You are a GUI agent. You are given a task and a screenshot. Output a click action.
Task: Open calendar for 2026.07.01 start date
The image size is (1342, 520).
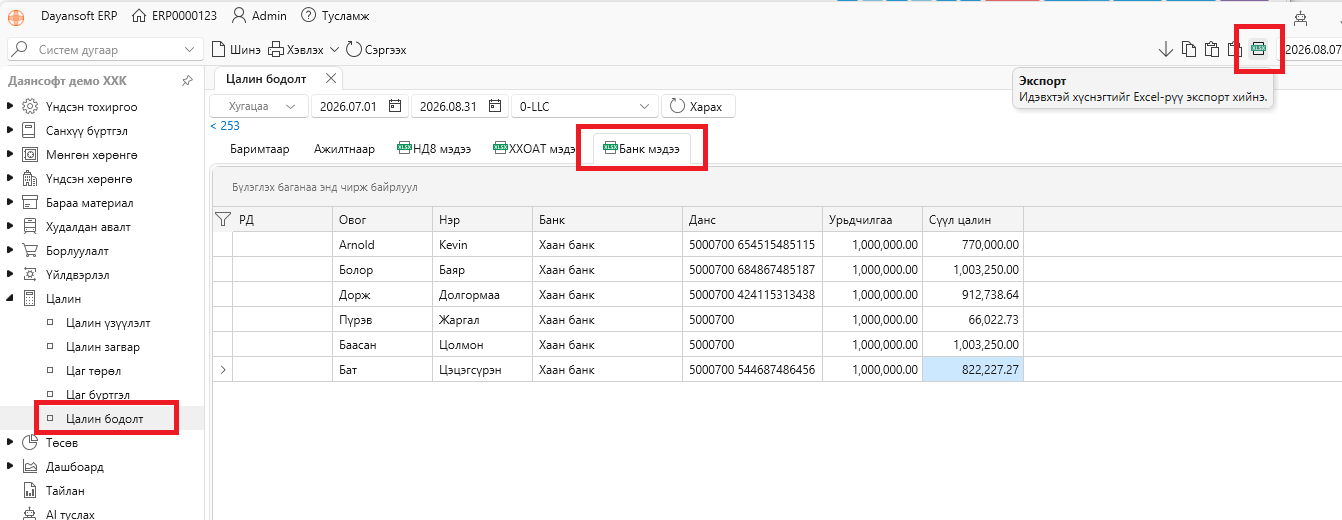395,106
